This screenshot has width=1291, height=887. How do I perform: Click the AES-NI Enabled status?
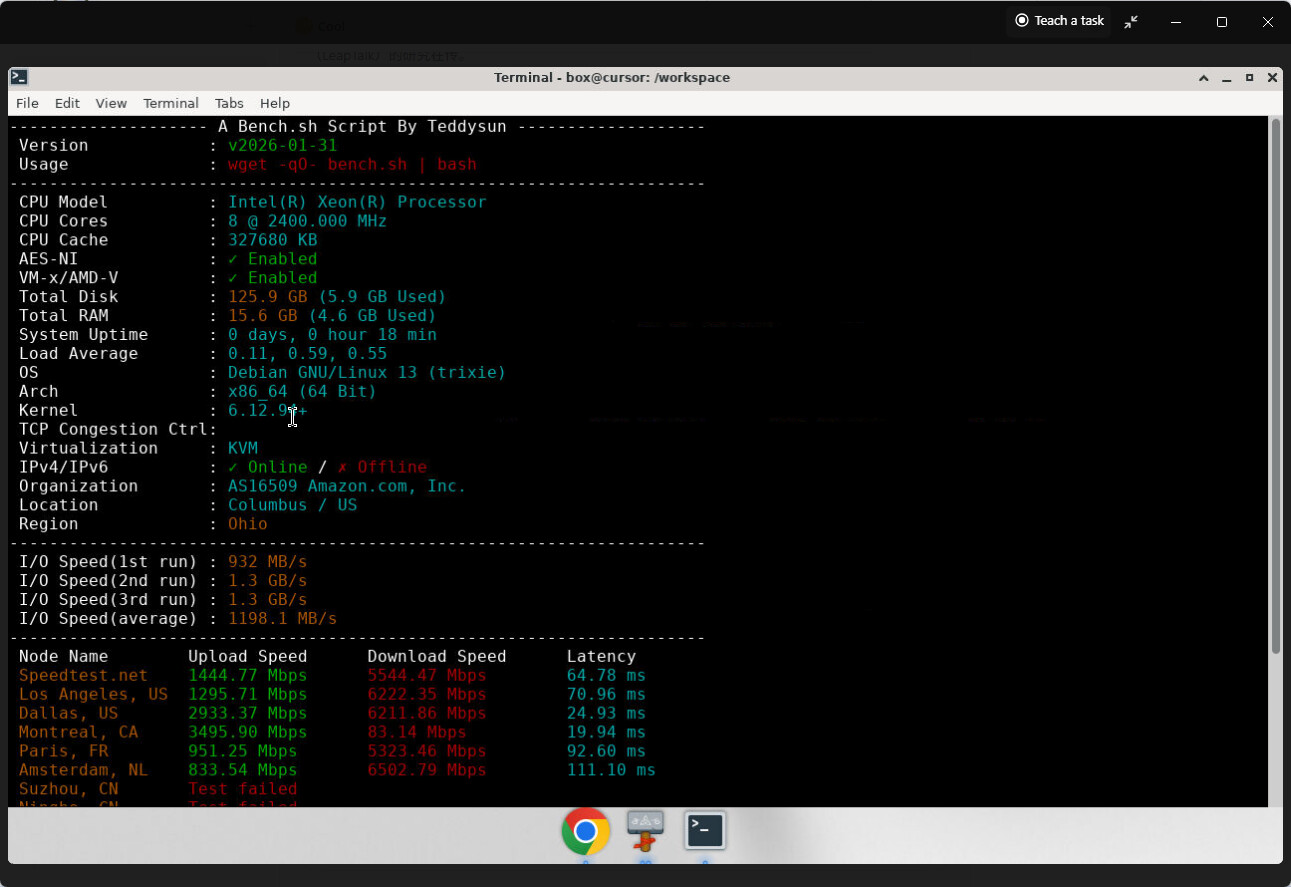click(x=272, y=259)
